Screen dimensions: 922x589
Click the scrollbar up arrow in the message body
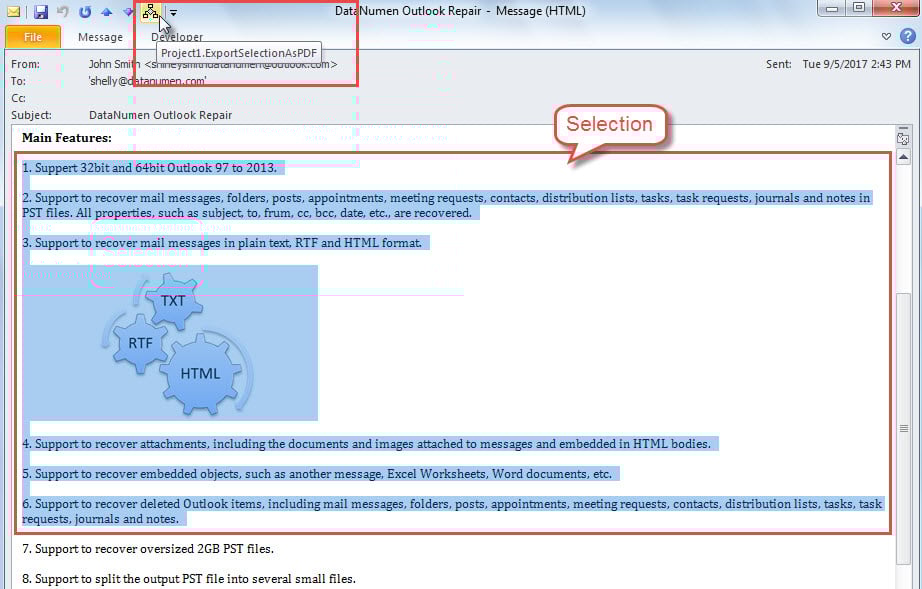pos(903,158)
